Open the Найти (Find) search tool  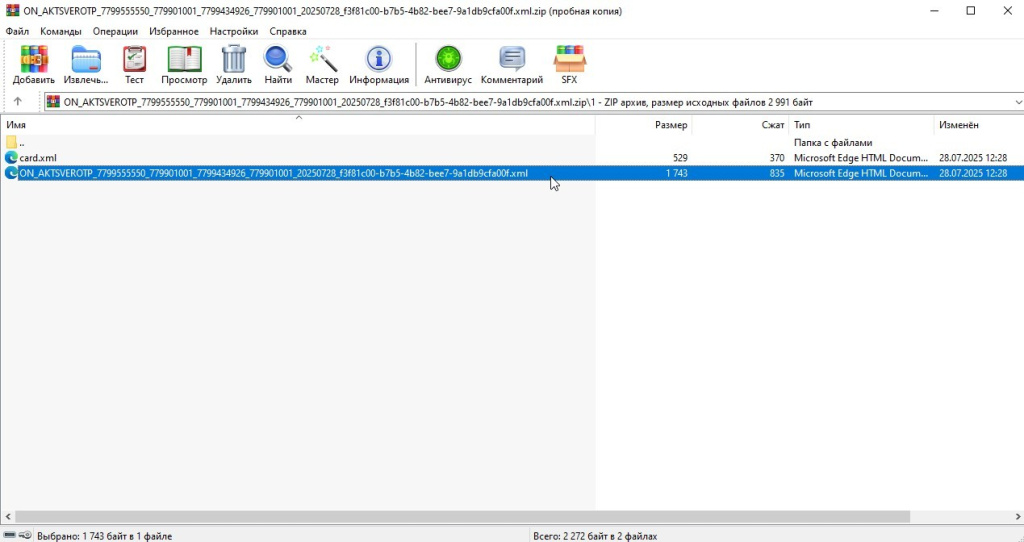(278, 63)
